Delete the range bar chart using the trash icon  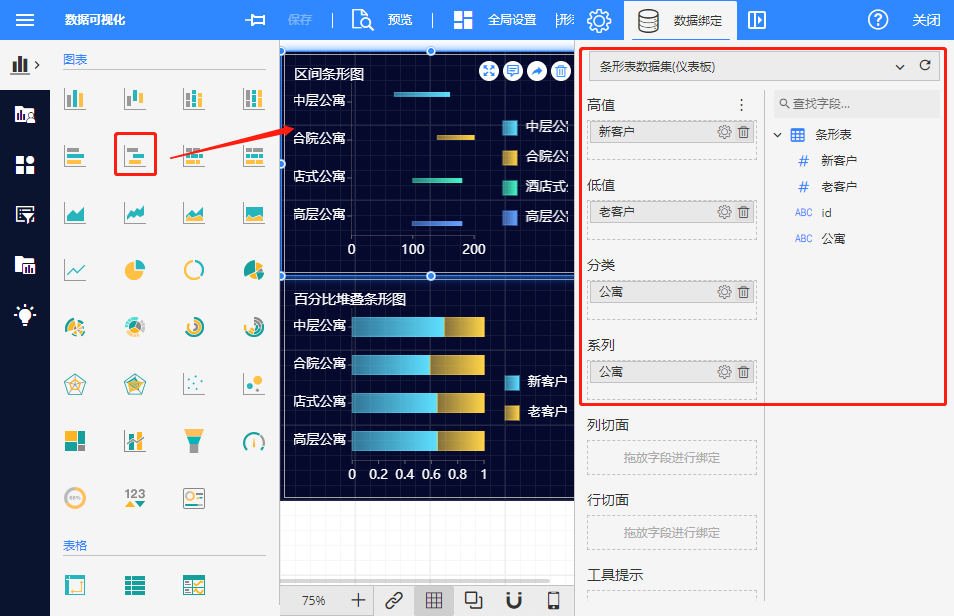click(561, 71)
